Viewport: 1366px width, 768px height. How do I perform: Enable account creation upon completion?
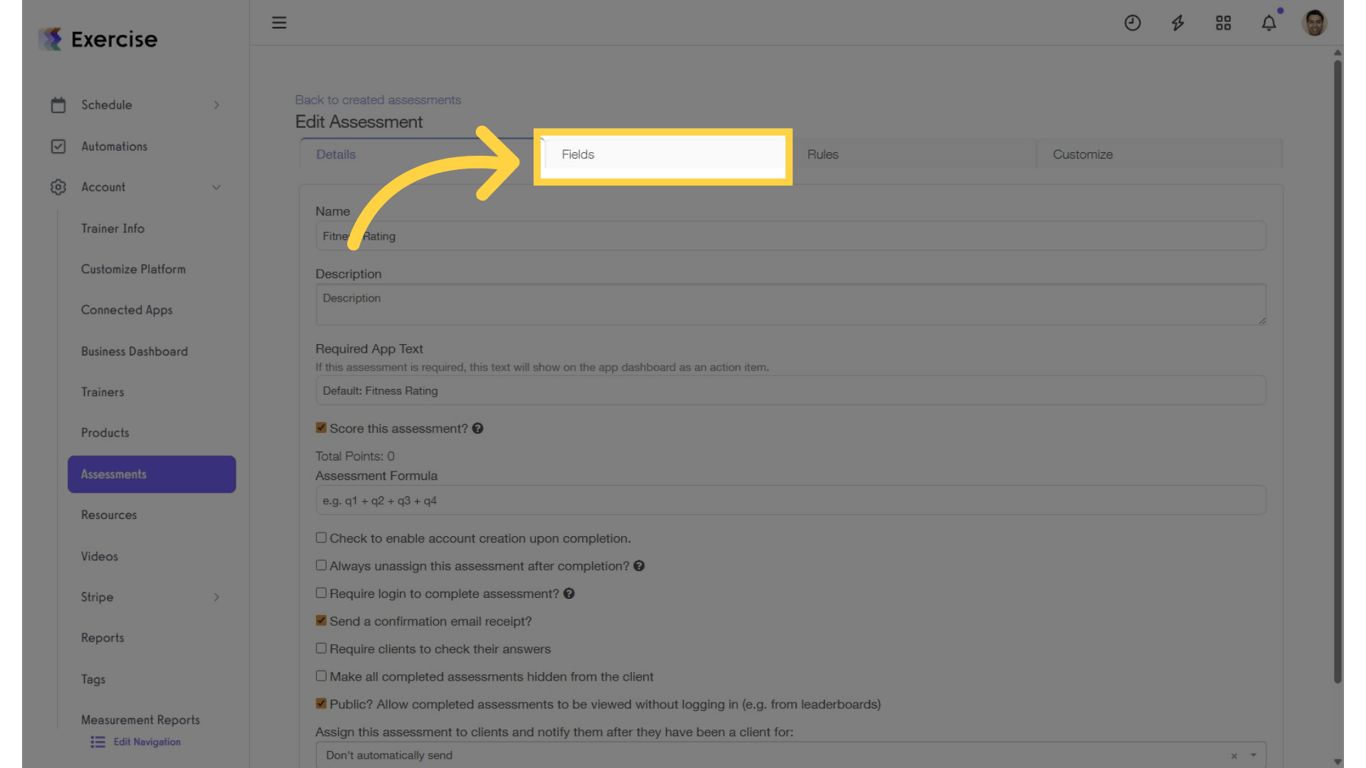[x=321, y=537]
